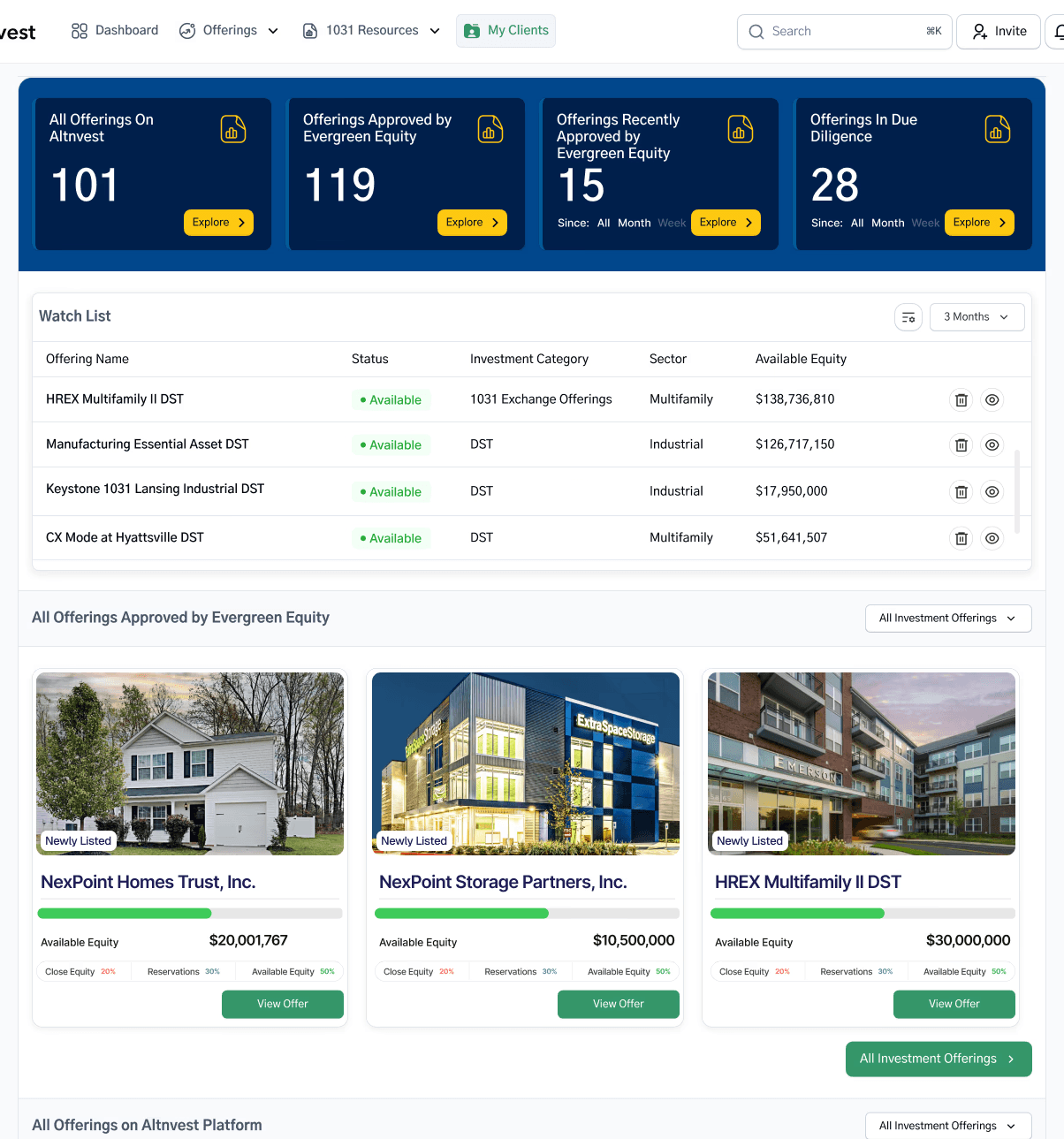Open the 3 Months dropdown
This screenshot has height=1139, width=1064.
(x=977, y=317)
